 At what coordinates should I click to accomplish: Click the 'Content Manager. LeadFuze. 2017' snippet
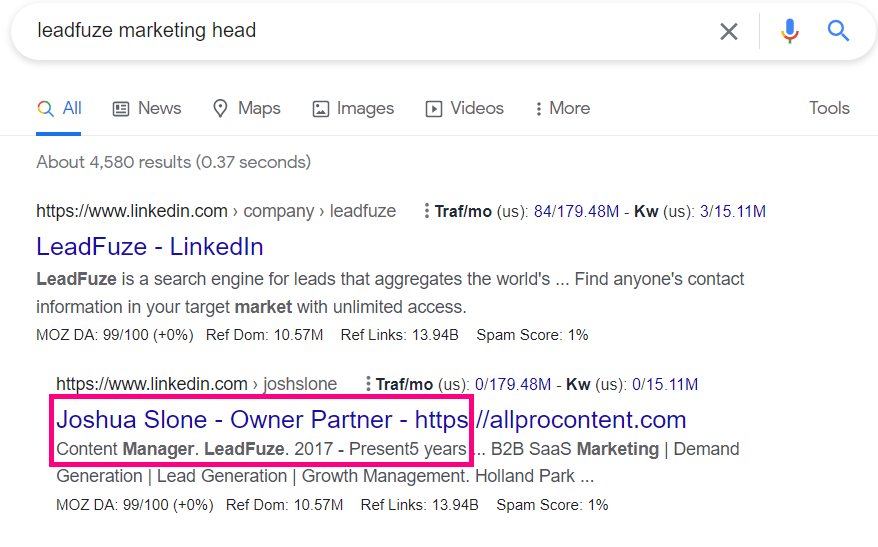(x=398, y=462)
